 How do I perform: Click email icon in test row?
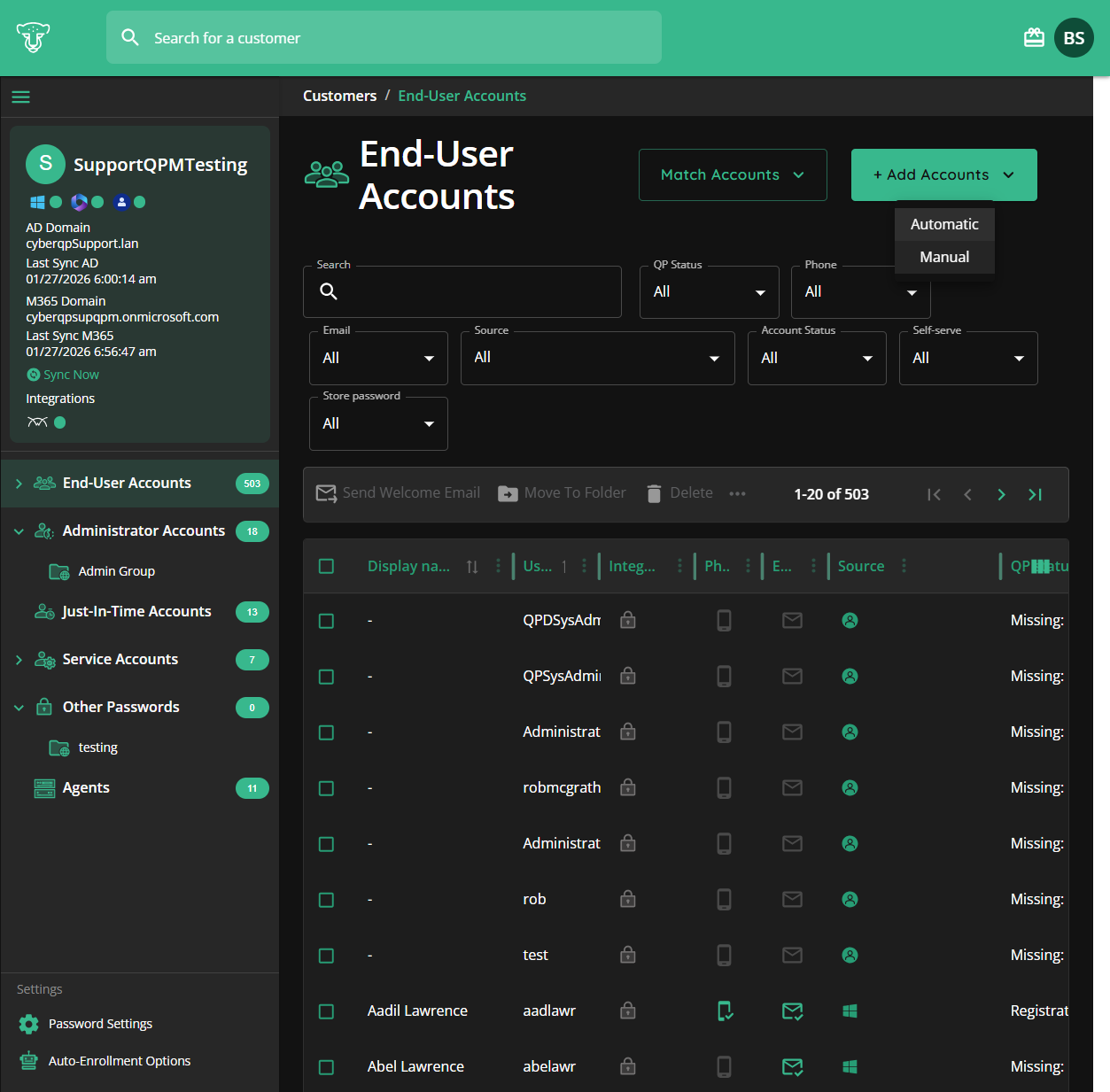(x=793, y=955)
